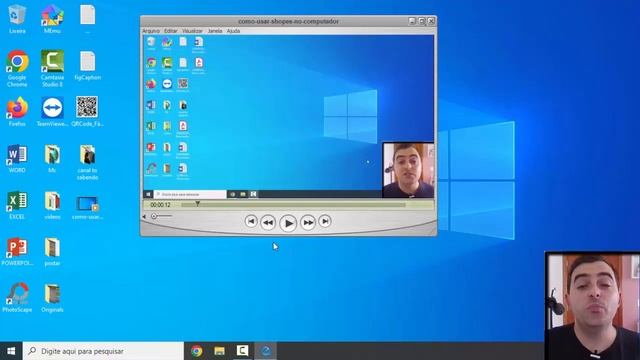The image size is (640, 360).
Task: Open the Windows Start menu
Action: tap(11, 351)
